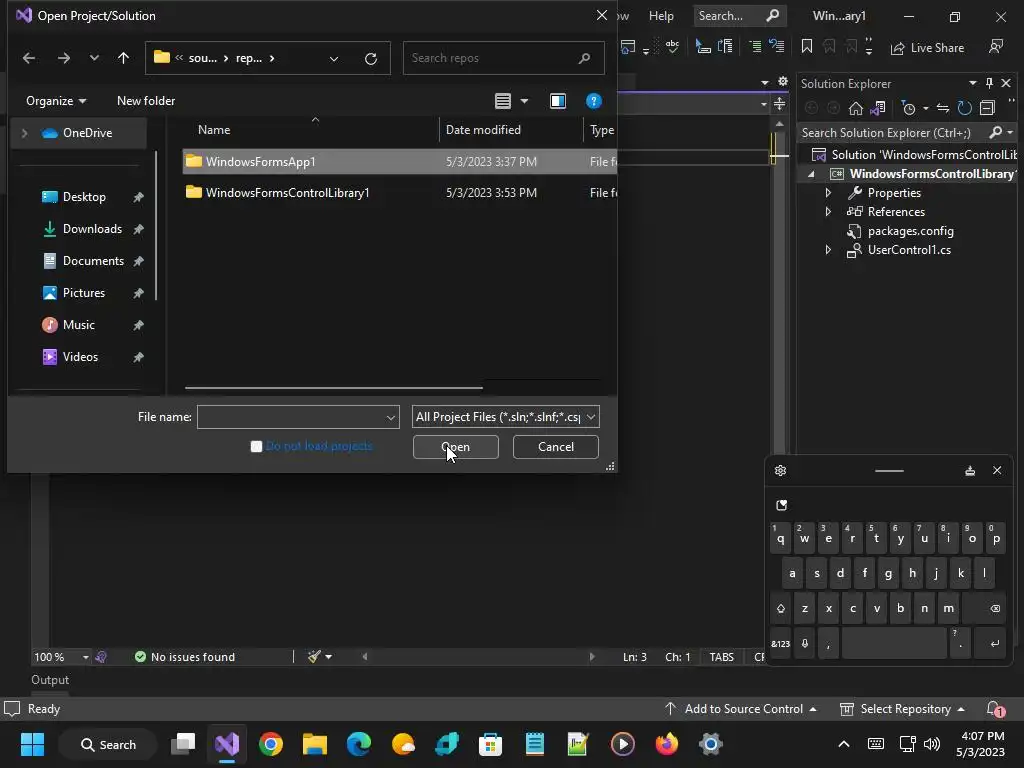
Task: Navigate back in Open dialog
Action: point(29,58)
